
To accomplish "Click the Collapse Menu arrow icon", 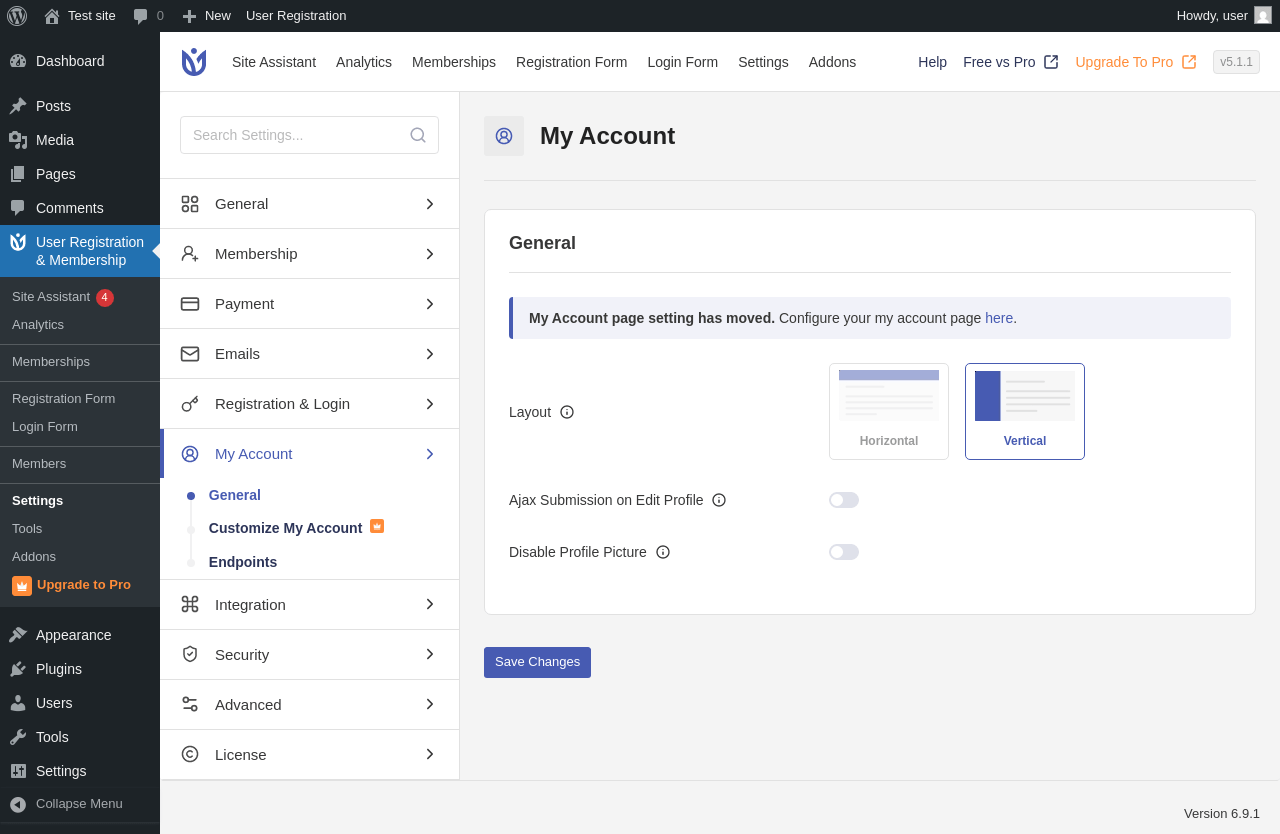I will coord(18,804).
